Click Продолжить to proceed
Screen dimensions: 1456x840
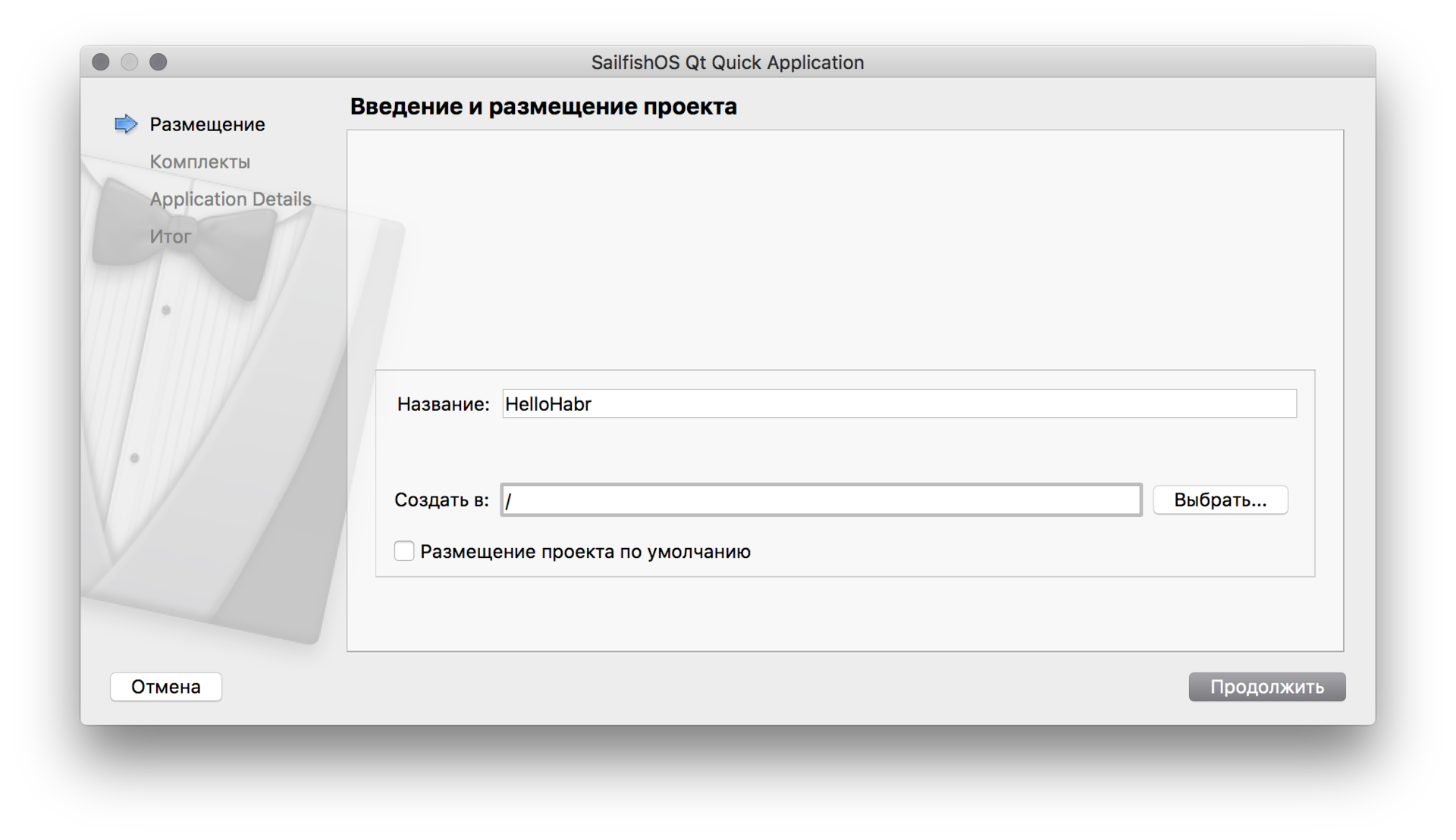pos(1266,686)
